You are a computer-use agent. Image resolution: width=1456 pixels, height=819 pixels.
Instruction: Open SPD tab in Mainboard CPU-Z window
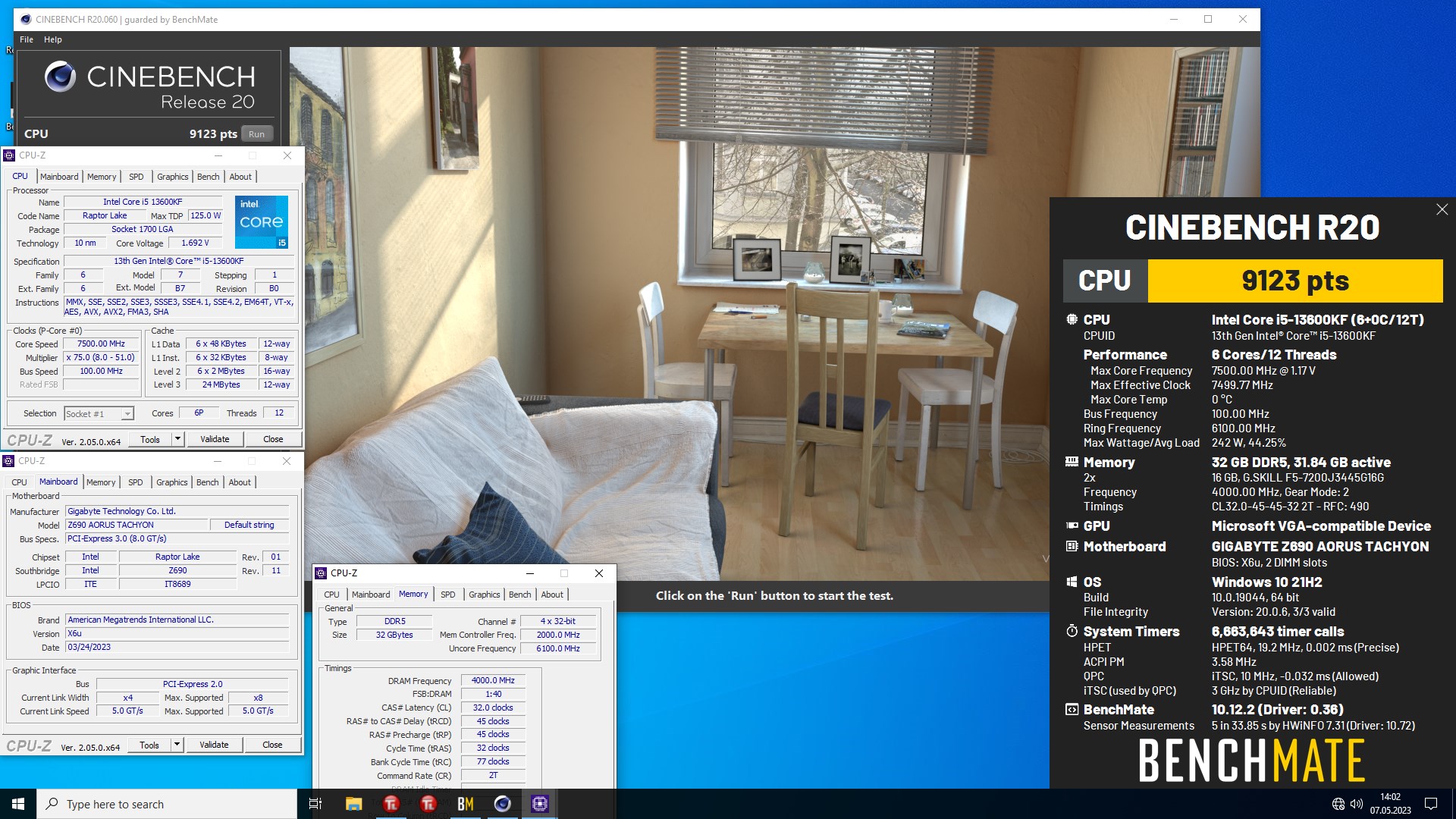pyautogui.click(x=136, y=482)
